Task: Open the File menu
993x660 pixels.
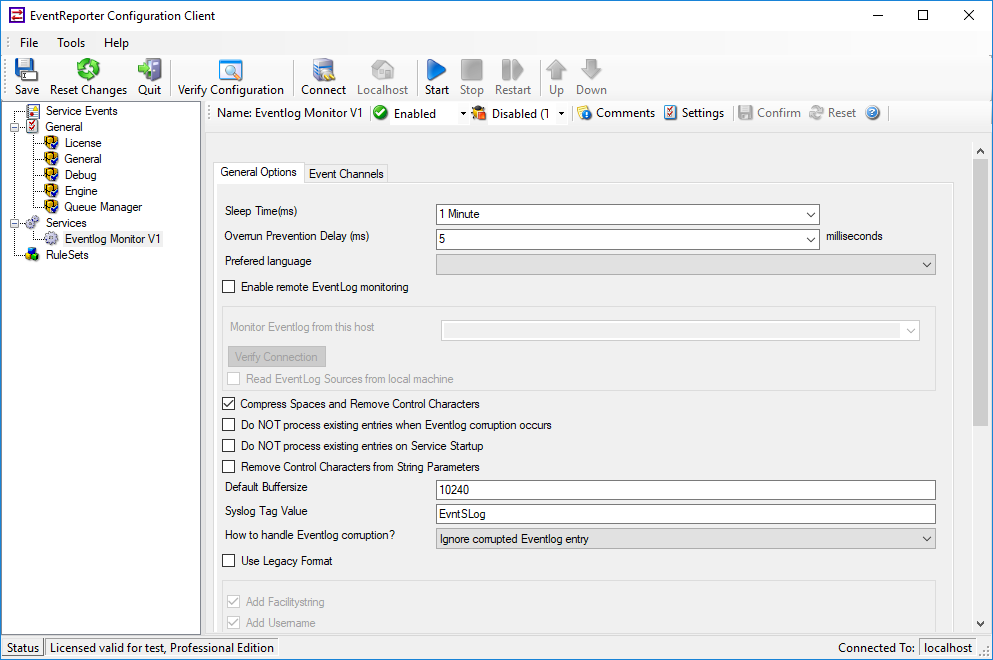Action: click(29, 42)
